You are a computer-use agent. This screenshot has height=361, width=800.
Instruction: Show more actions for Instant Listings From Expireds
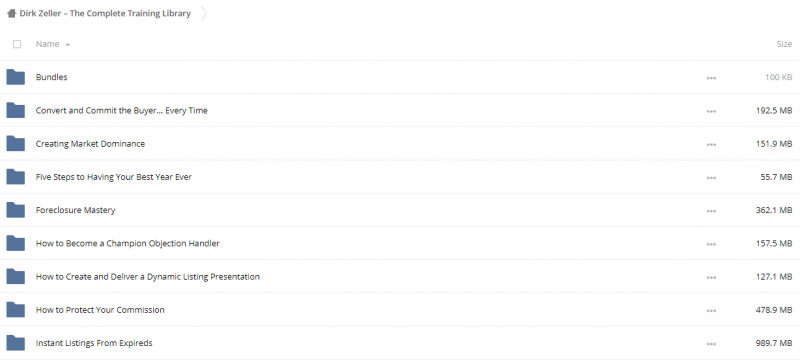[x=711, y=344]
